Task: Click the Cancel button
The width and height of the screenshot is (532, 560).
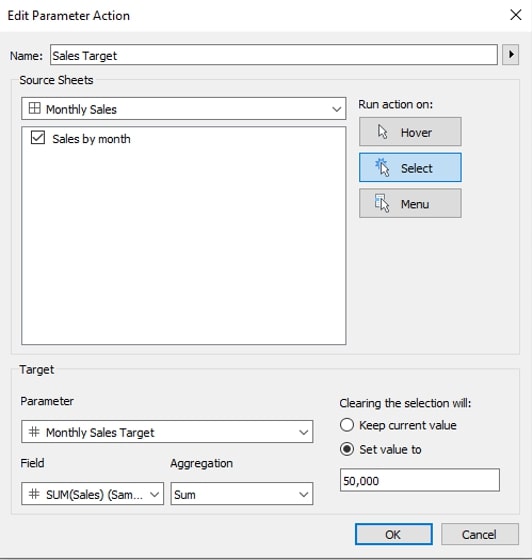Action: [x=480, y=534]
